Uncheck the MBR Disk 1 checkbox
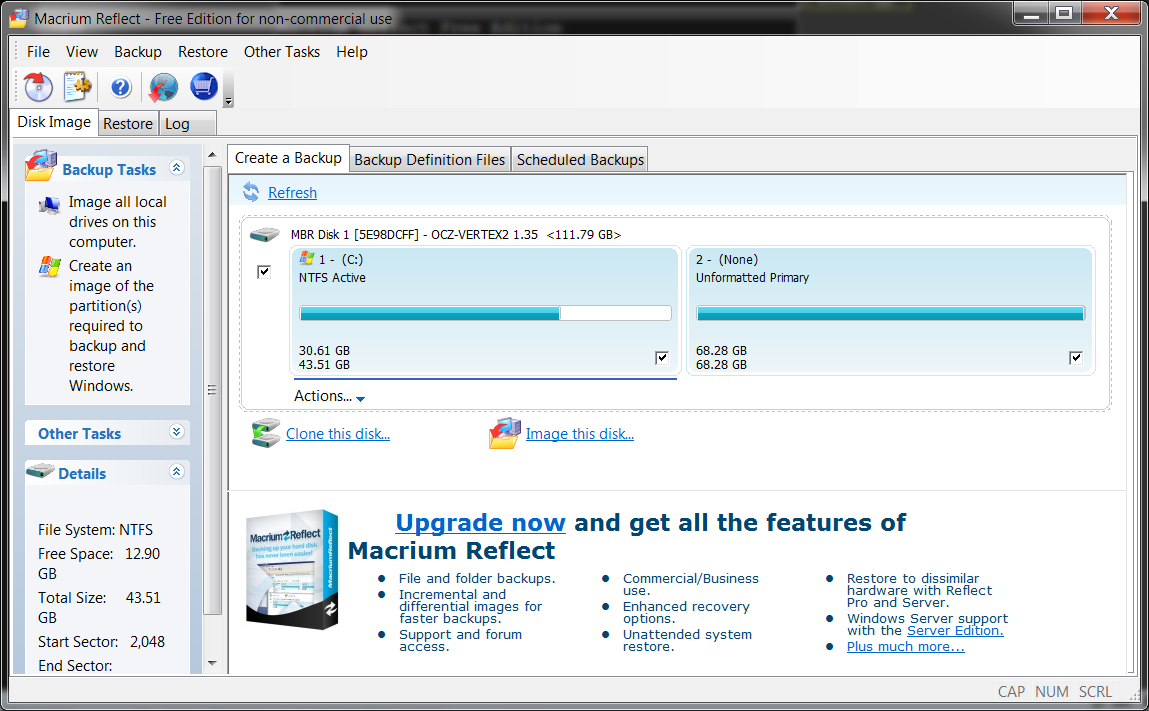 264,271
